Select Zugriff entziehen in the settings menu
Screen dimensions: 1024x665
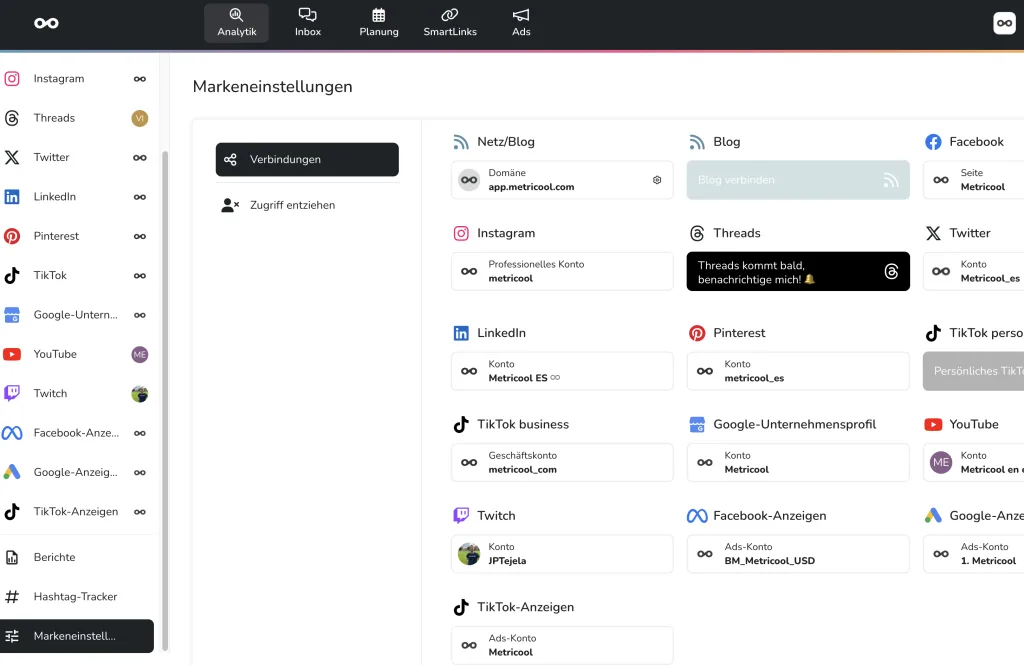tap(292, 205)
